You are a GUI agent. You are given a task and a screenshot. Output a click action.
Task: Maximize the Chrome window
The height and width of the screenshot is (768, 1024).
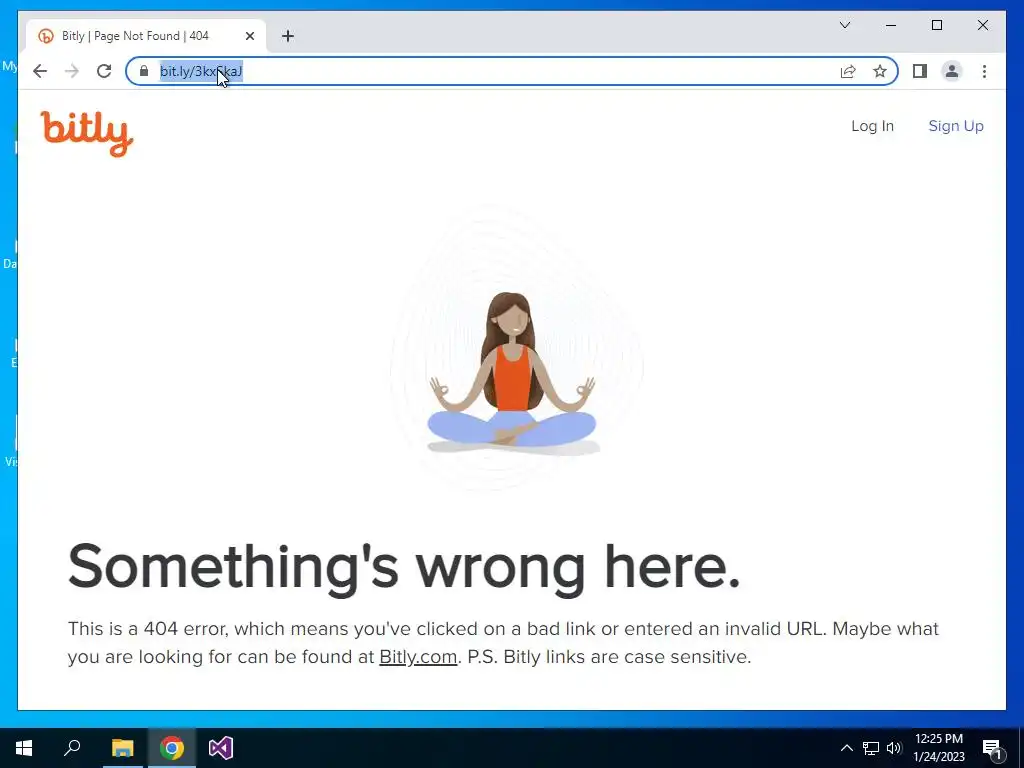pos(936,25)
